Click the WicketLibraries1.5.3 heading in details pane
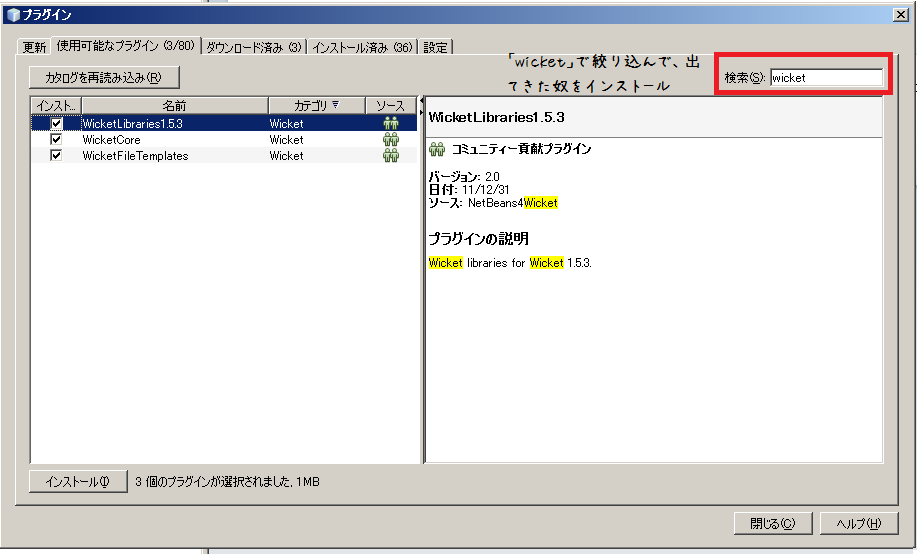Viewport: 917px width, 554px height. (x=497, y=117)
